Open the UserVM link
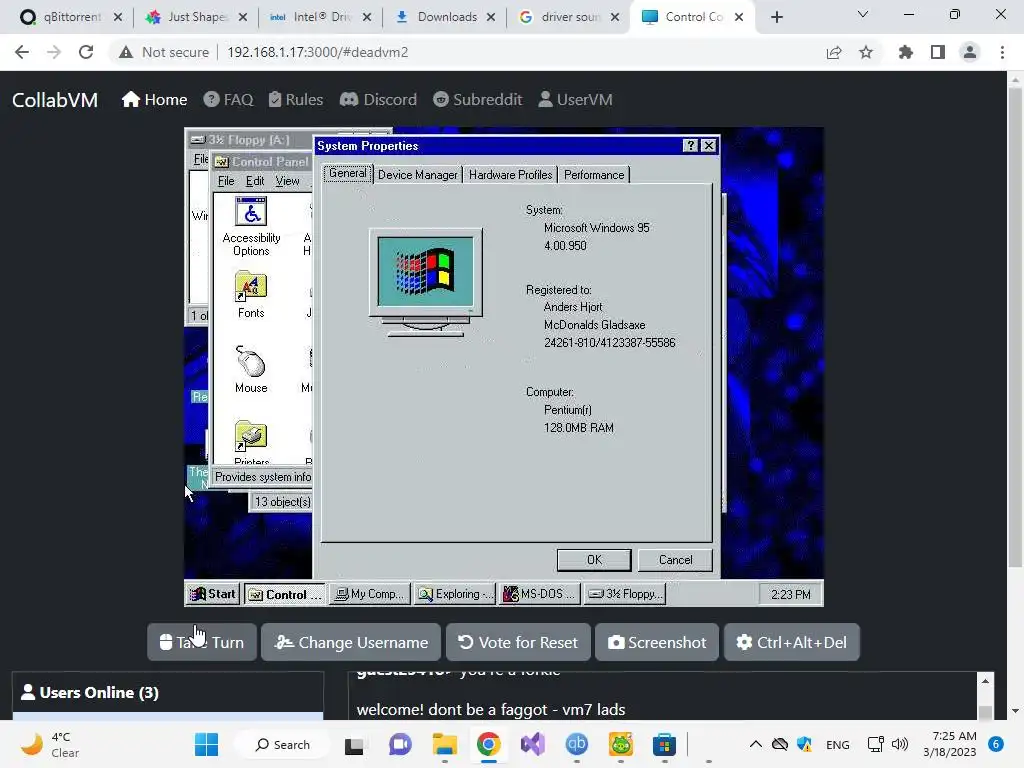1024x768 pixels. (x=575, y=99)
